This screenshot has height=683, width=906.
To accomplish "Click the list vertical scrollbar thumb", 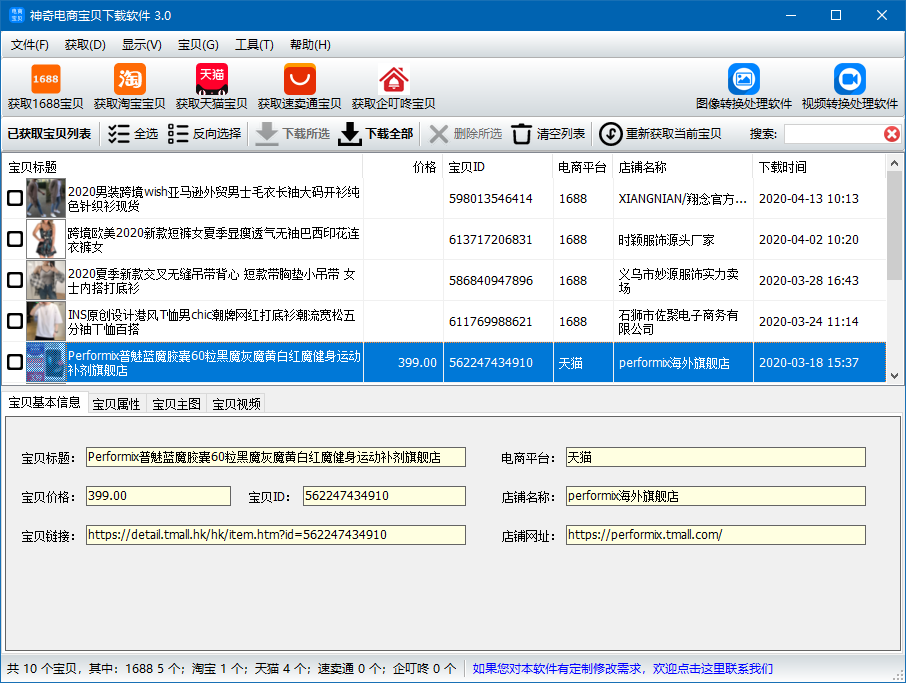I will click(x=894, y=225).
